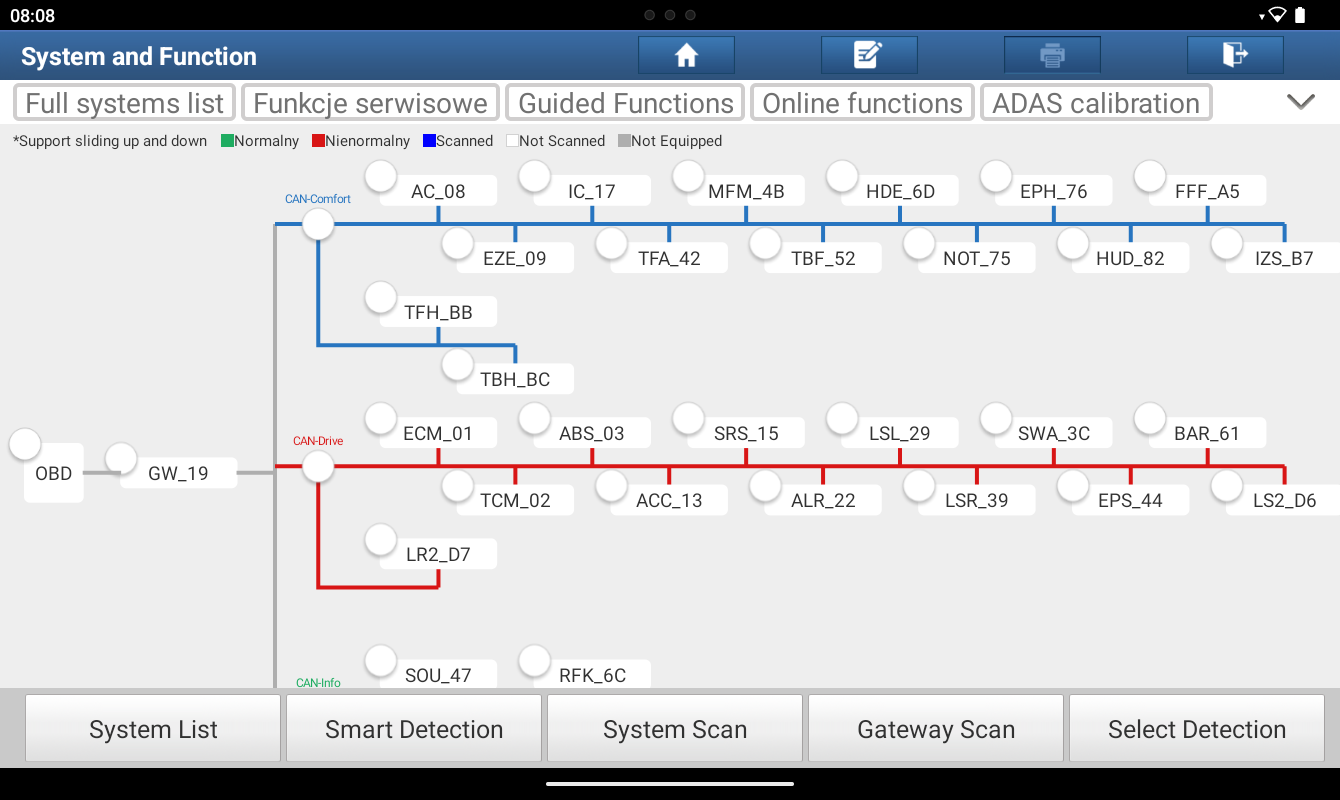Tap the Android navigation bar handle
Image resolution: width=1340 pixels, height=800 pixels.
point(670,784)
